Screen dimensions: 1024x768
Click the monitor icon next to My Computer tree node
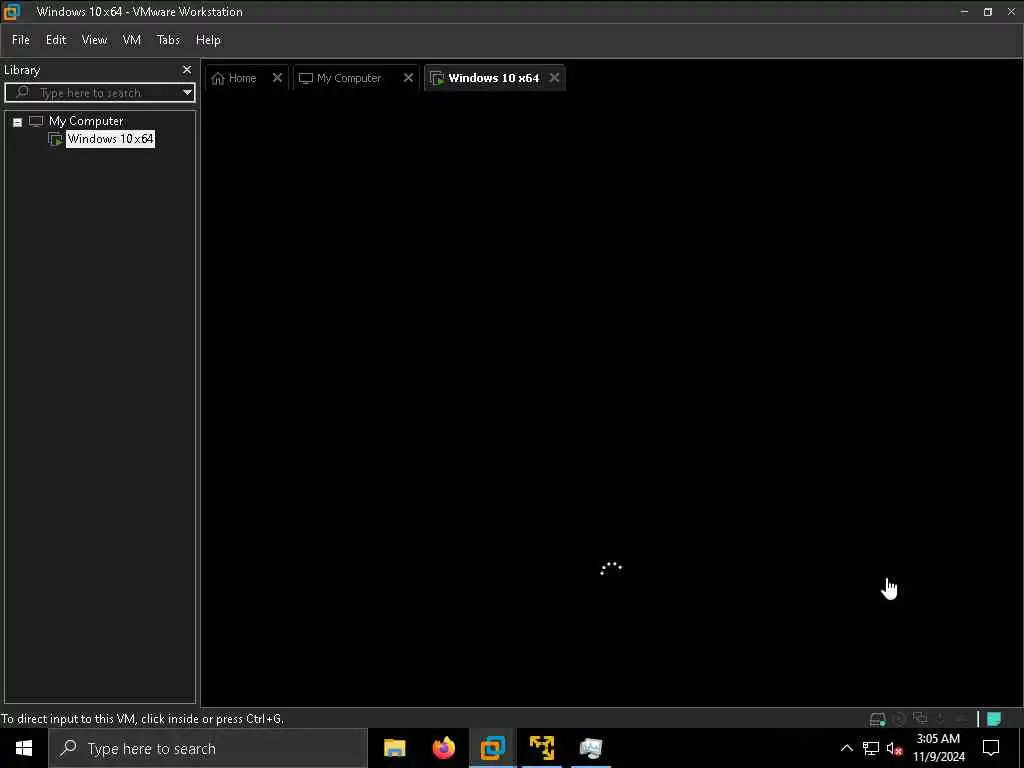pos(36,121)
